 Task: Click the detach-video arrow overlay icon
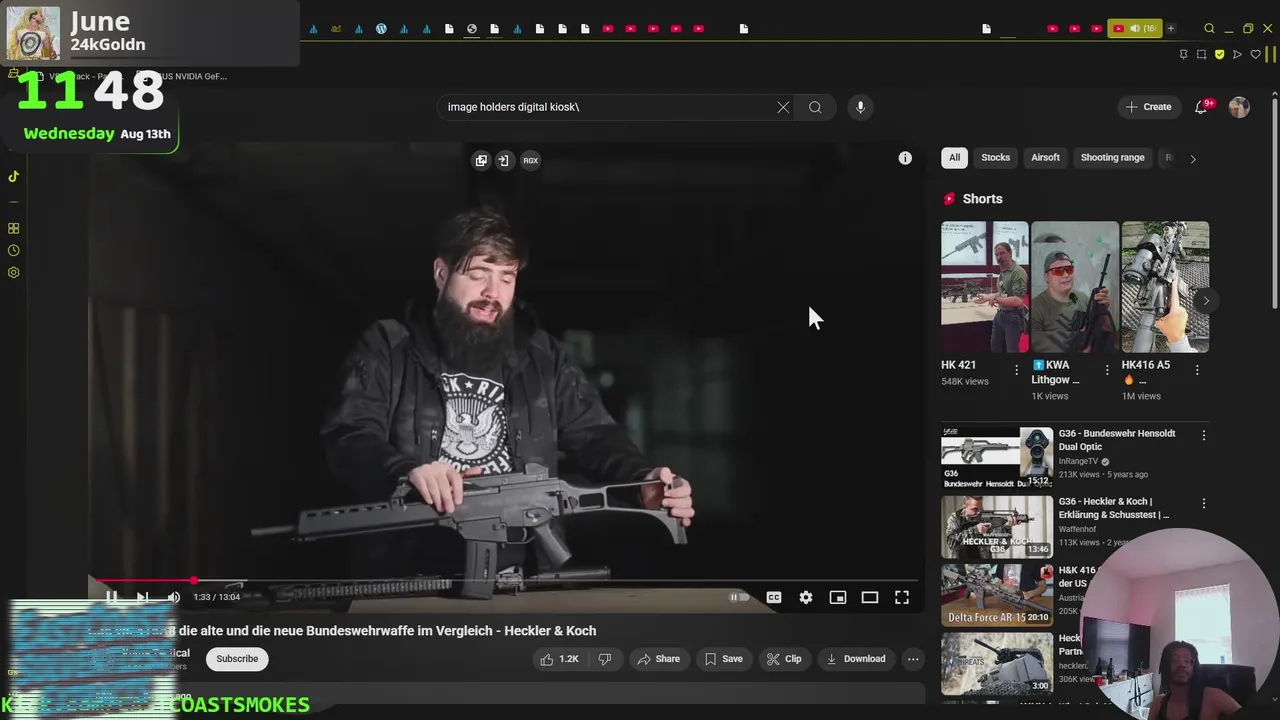(503, 160)
